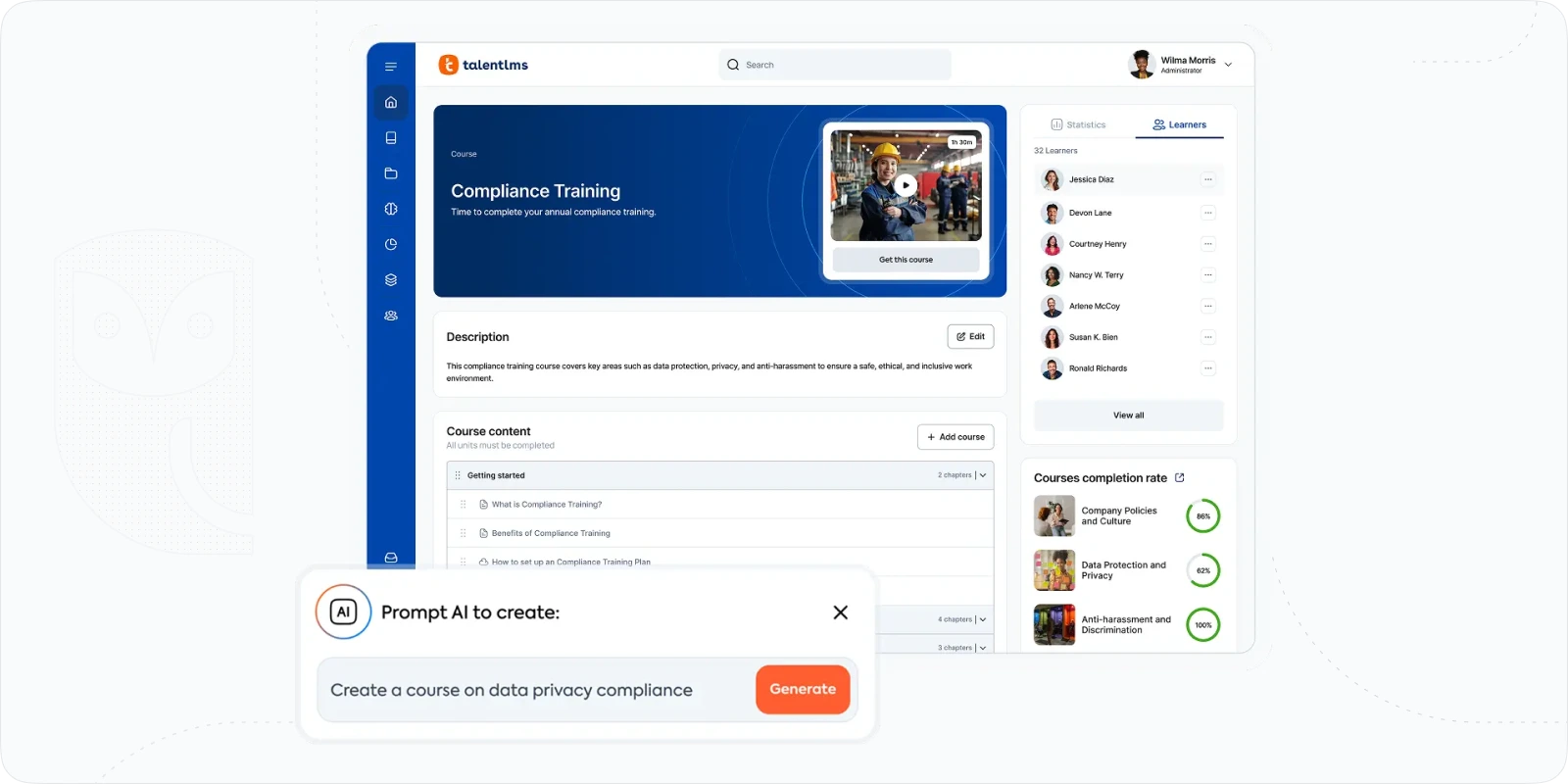Expand the 4 chapters section chevron

pyautogui.click(x=983, y=619)
